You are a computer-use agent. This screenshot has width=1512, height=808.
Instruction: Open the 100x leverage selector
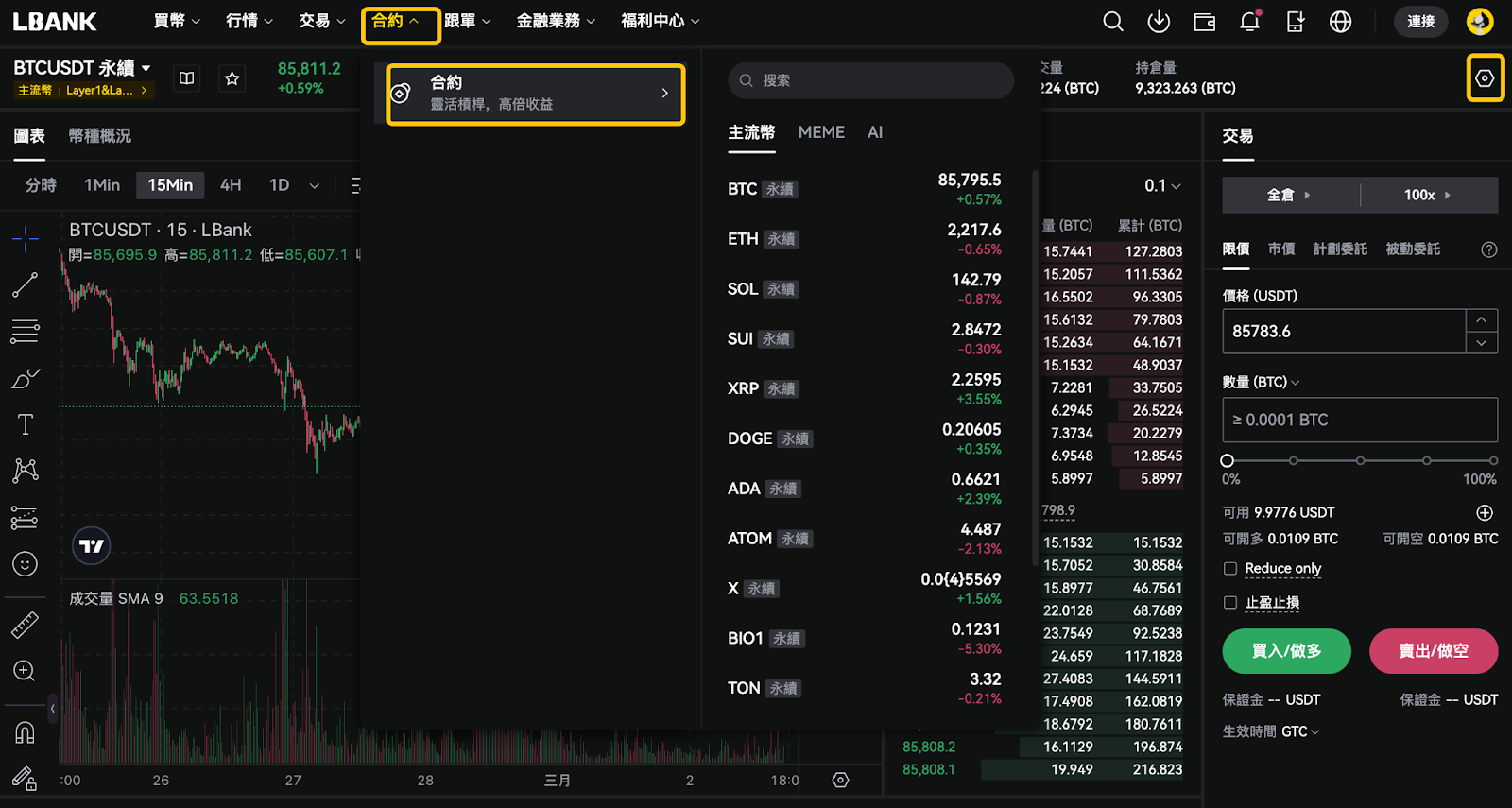tap(1428, 195)
